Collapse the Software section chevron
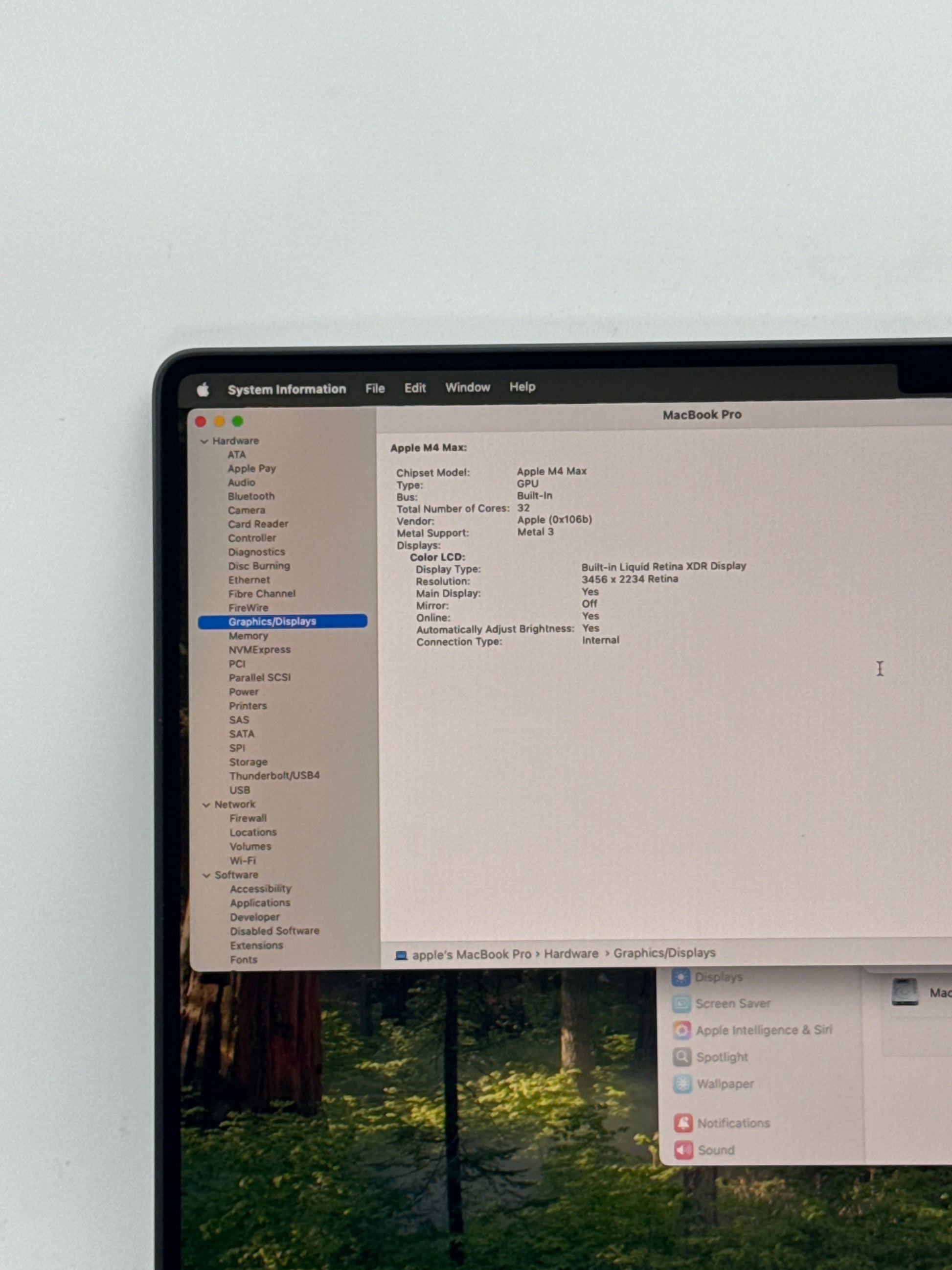This screenshot has height=1270, width=952. (x=206, y=876)
